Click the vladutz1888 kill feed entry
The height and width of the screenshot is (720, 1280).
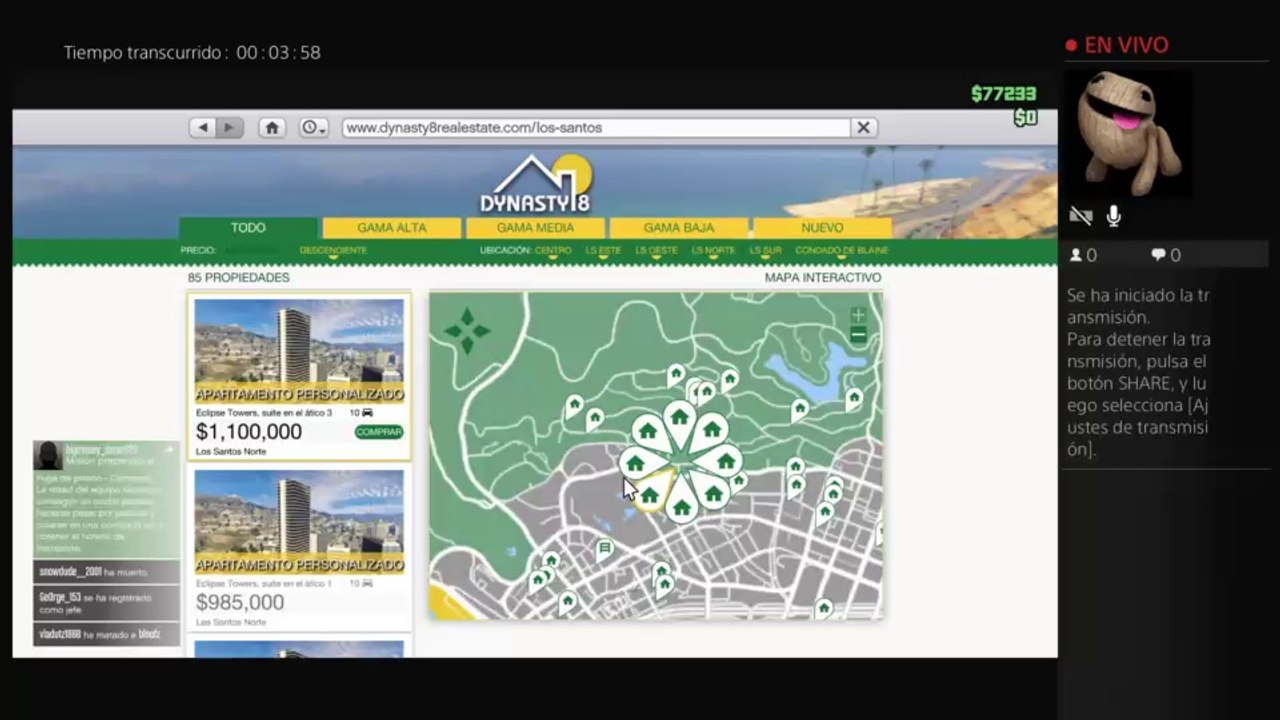[x=107, y=634]
